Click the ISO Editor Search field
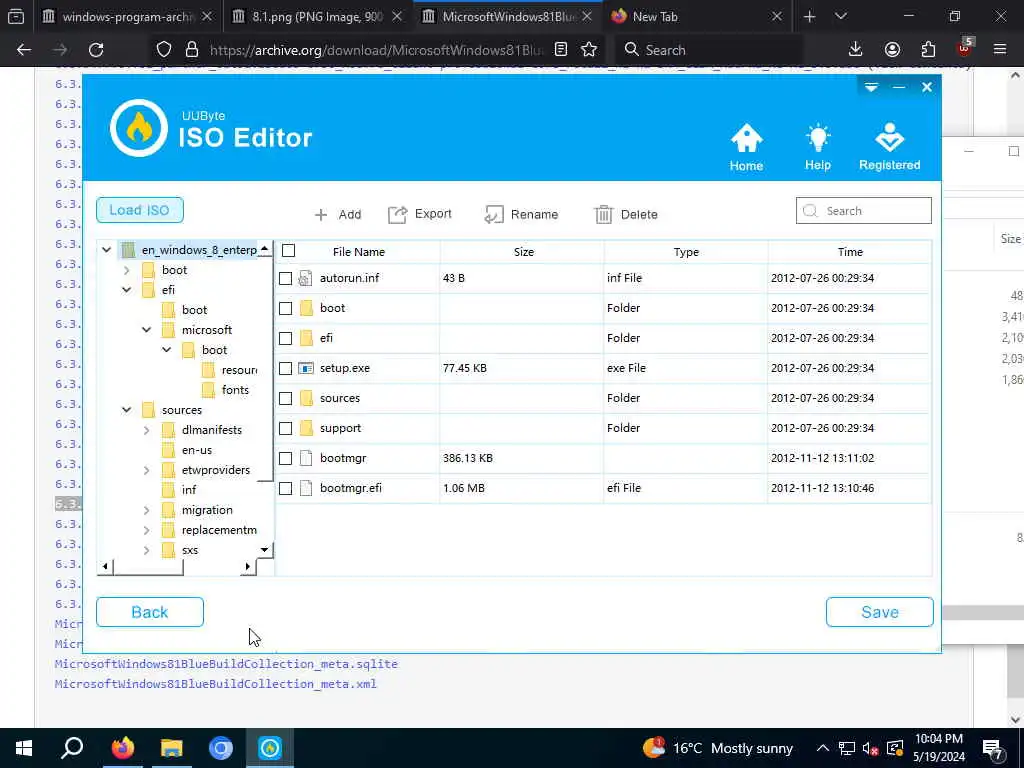 [x=863, y=211]
